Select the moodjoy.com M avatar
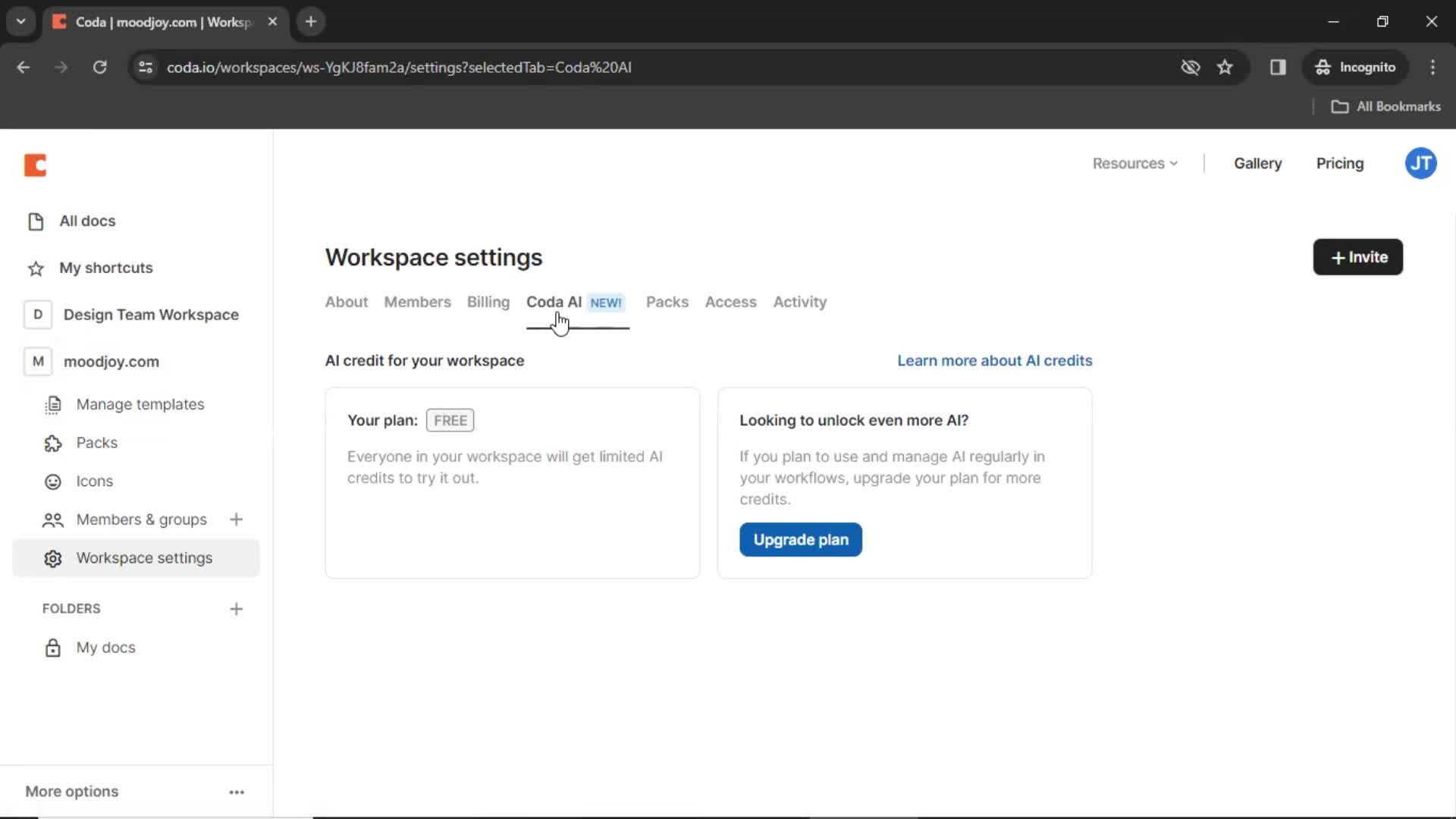1456x819 pixels. 38,362
